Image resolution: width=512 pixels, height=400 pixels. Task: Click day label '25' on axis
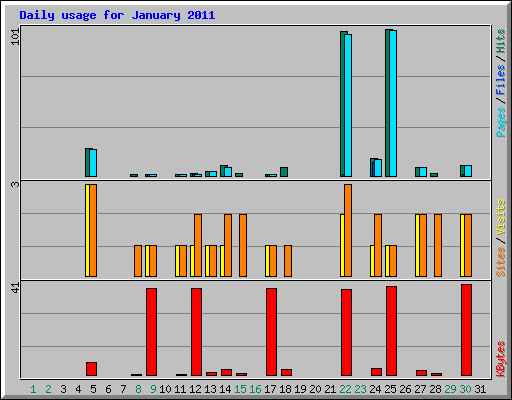click(390, 389)
